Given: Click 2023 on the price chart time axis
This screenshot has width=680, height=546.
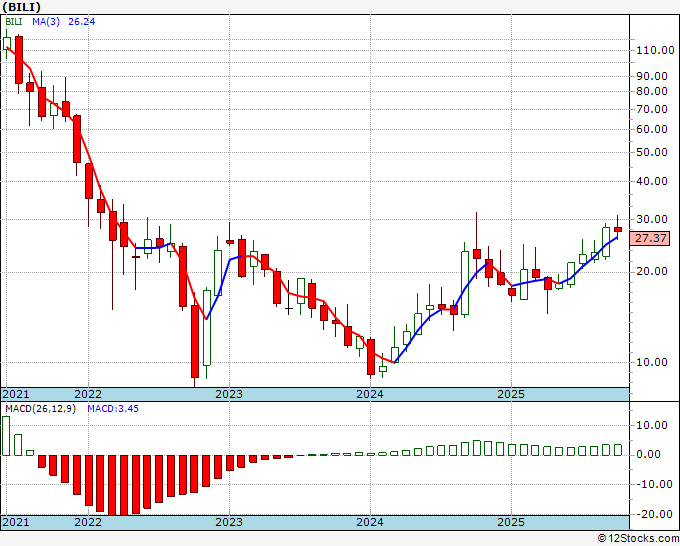Looking at the screenshot, I should tap(229, 394).
